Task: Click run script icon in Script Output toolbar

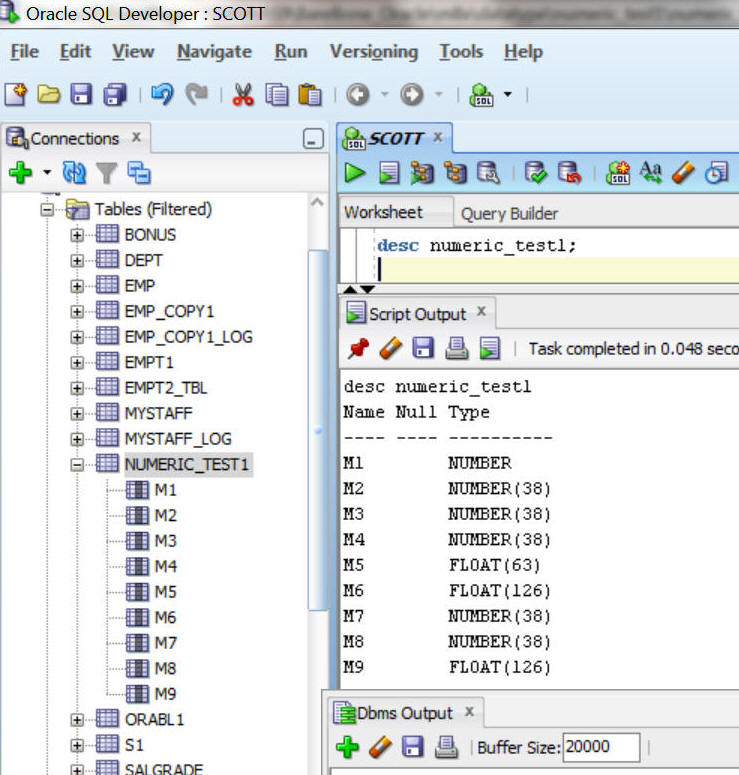Action: (490, 348)
